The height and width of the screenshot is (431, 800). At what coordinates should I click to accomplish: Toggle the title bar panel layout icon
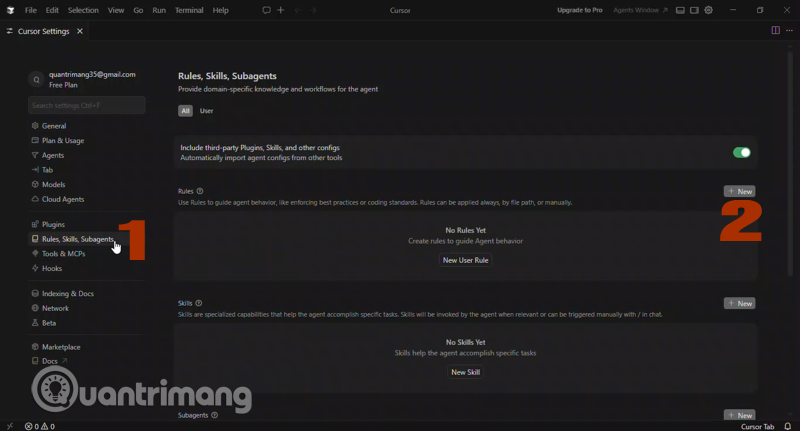click(680, 10)
